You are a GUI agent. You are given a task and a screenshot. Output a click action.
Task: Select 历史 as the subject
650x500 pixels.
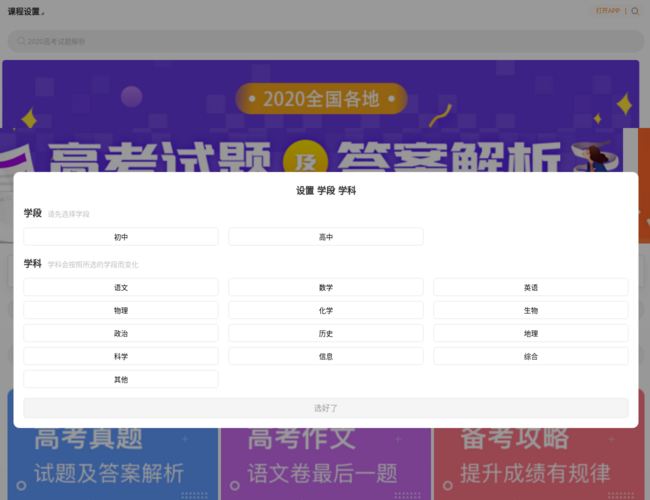325,333
